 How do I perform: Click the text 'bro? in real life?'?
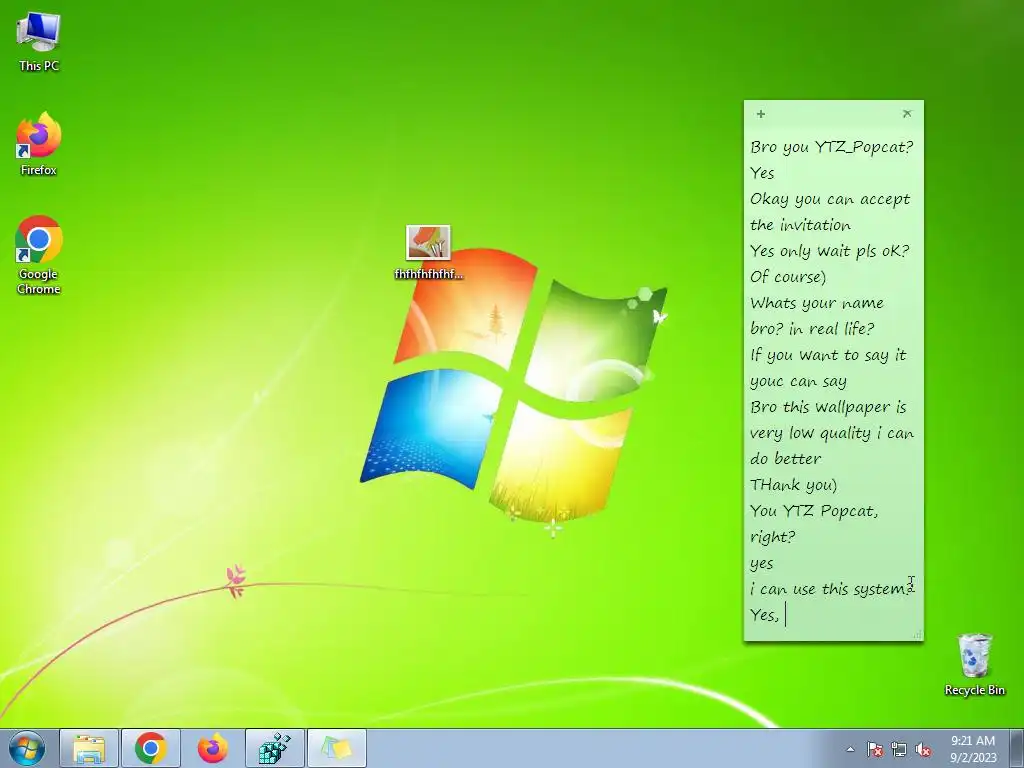click(x=812, y=328)
